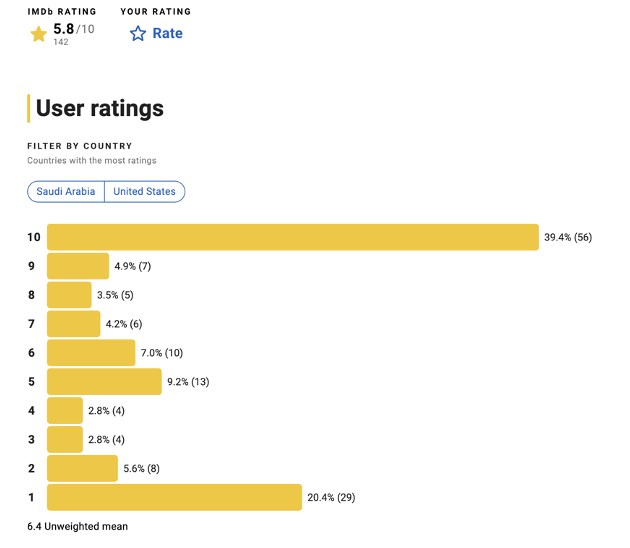Click the 5-star rating bar
The image size is (630, 548).
[104, 382]
